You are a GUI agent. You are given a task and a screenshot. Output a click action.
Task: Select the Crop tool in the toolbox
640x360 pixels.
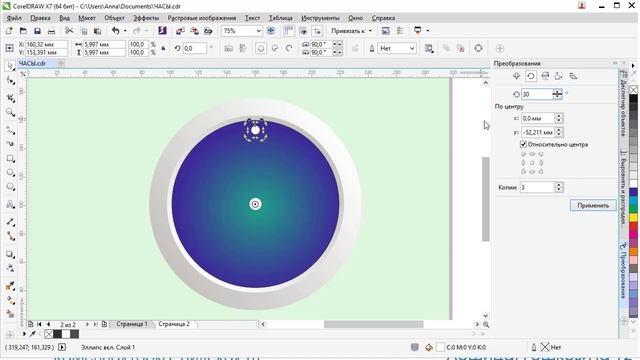10,98
